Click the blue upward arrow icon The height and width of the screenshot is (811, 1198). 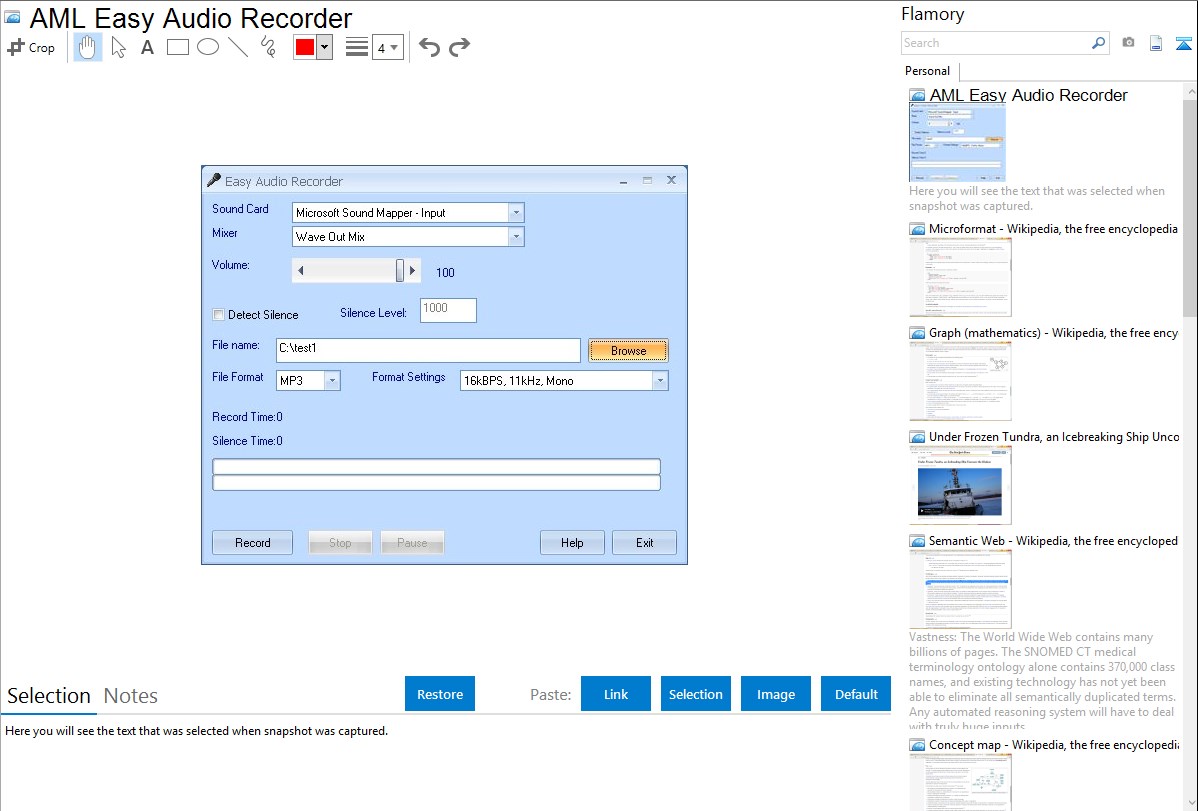(x=1183, y=43)
